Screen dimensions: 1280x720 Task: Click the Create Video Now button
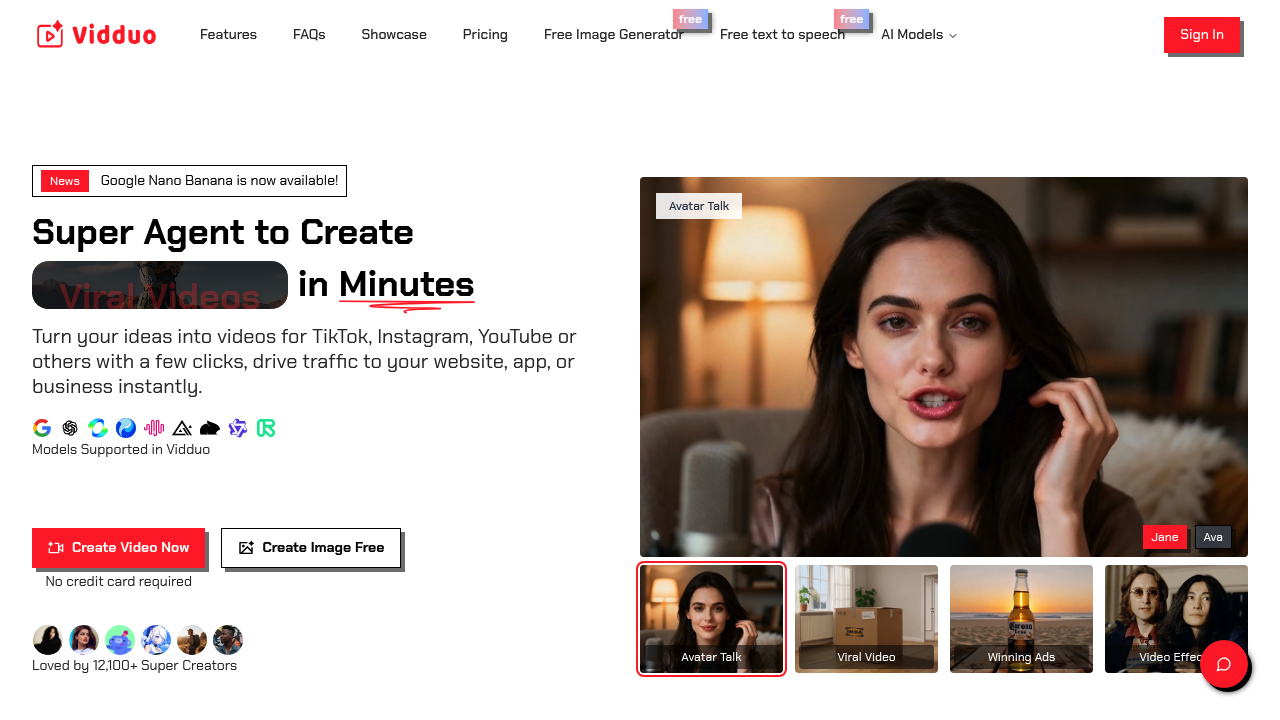118,547
